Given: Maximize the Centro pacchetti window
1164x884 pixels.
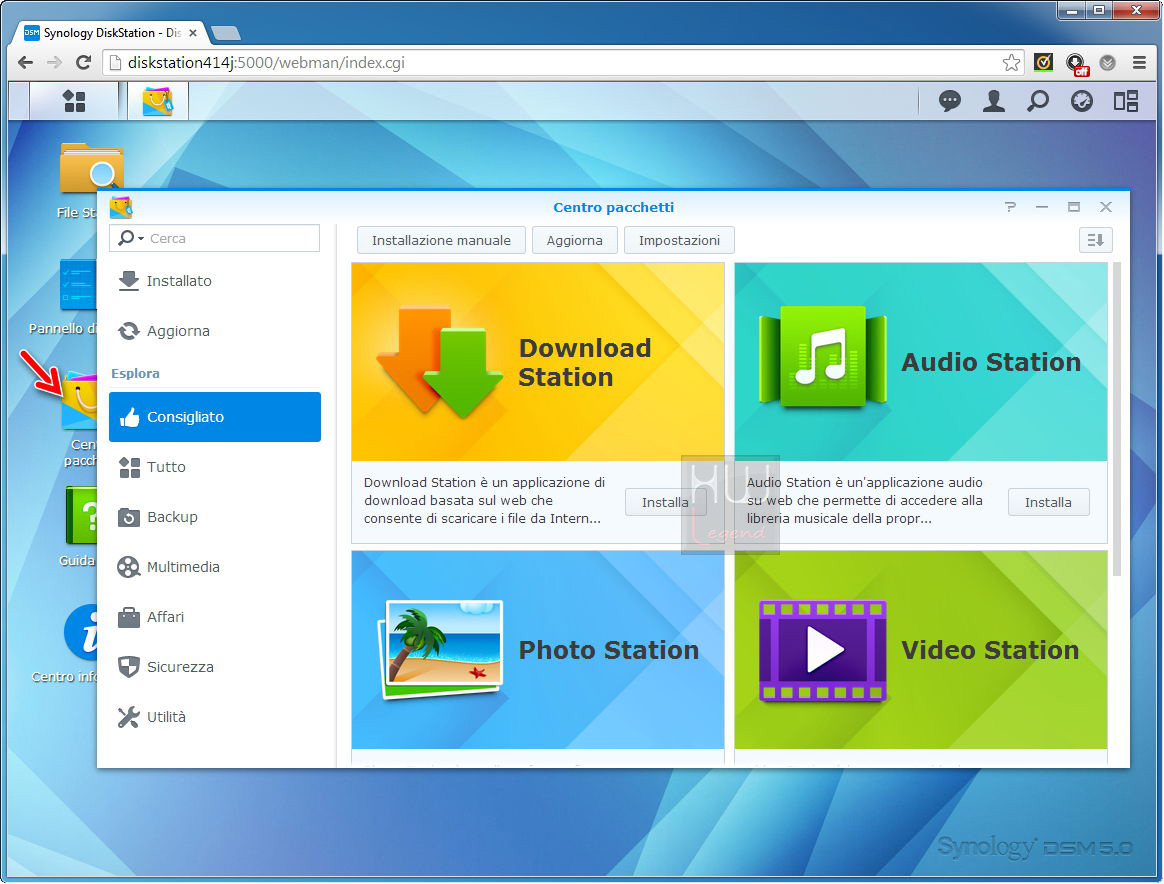Looking at the screenshot, I should tap(1073, 207).
